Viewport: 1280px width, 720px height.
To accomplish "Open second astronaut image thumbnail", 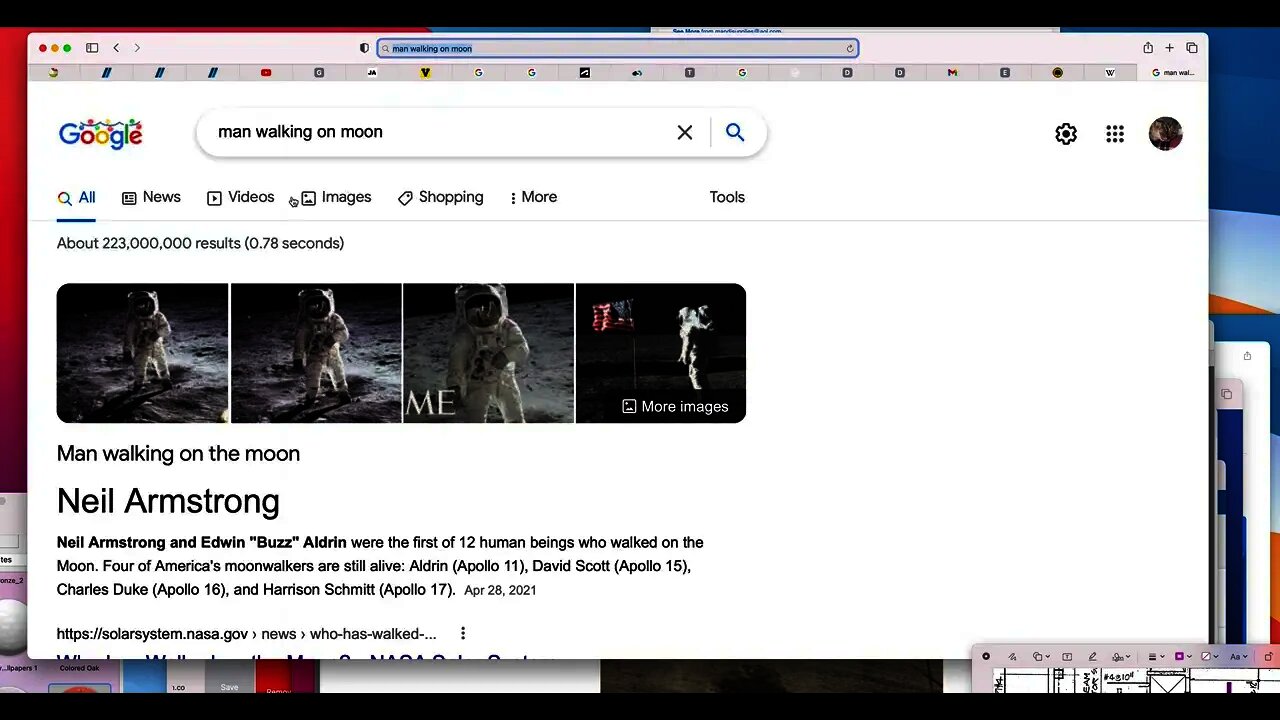I will tap(316, 353).
